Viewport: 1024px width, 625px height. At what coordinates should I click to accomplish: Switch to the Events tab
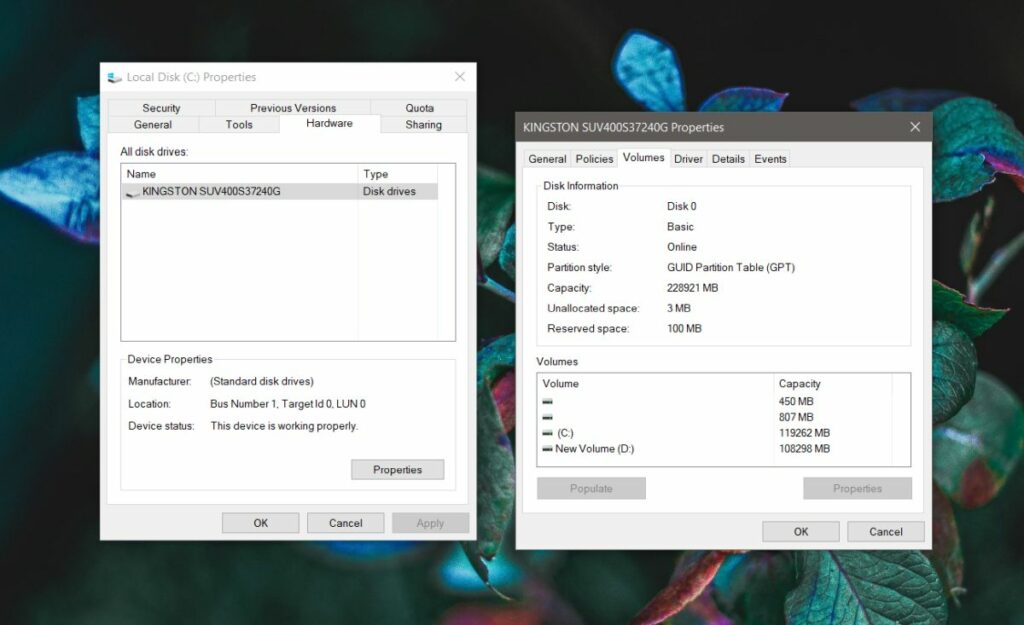(x=770, y=158)
